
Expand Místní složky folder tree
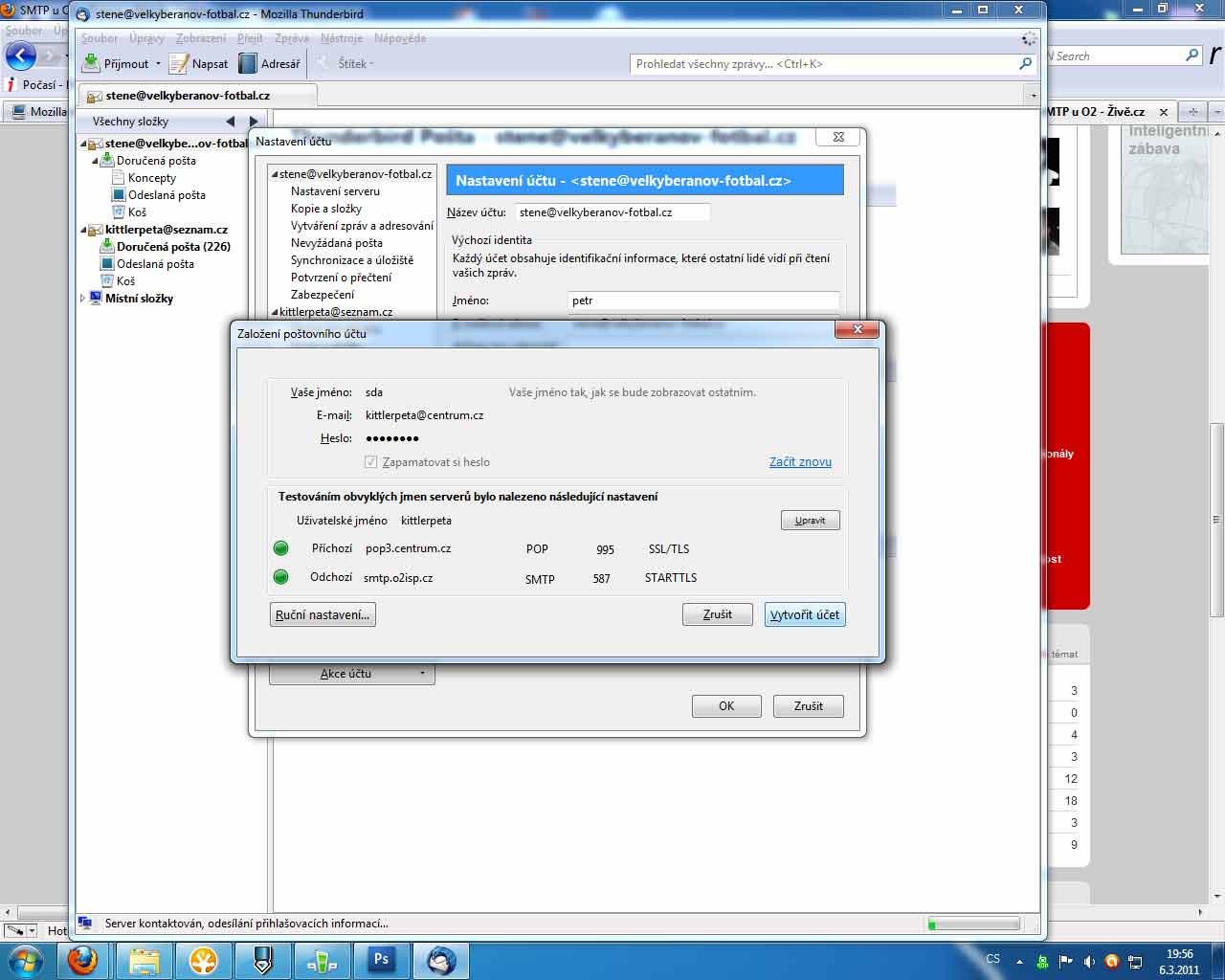click(x=82, y=299)
